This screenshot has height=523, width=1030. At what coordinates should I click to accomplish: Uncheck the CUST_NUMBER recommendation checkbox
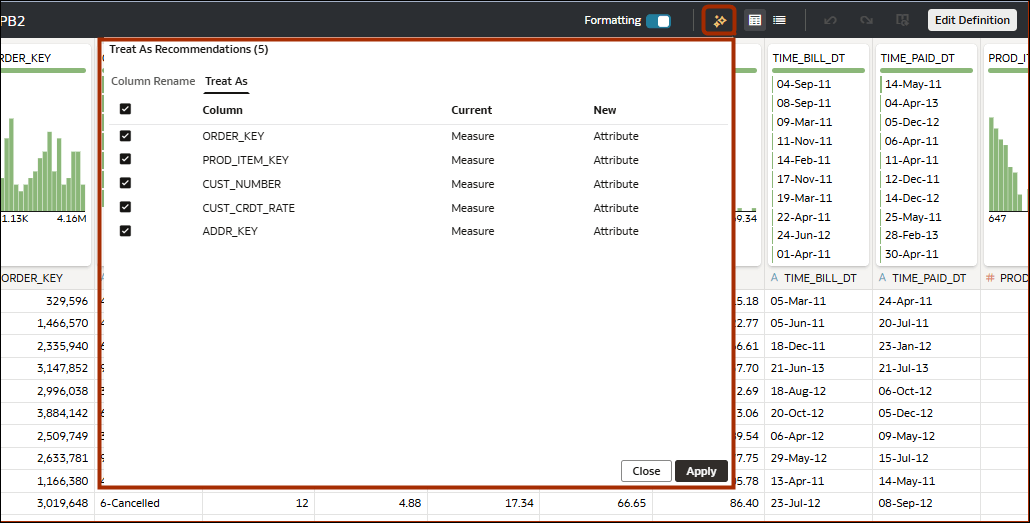[125, 183]
